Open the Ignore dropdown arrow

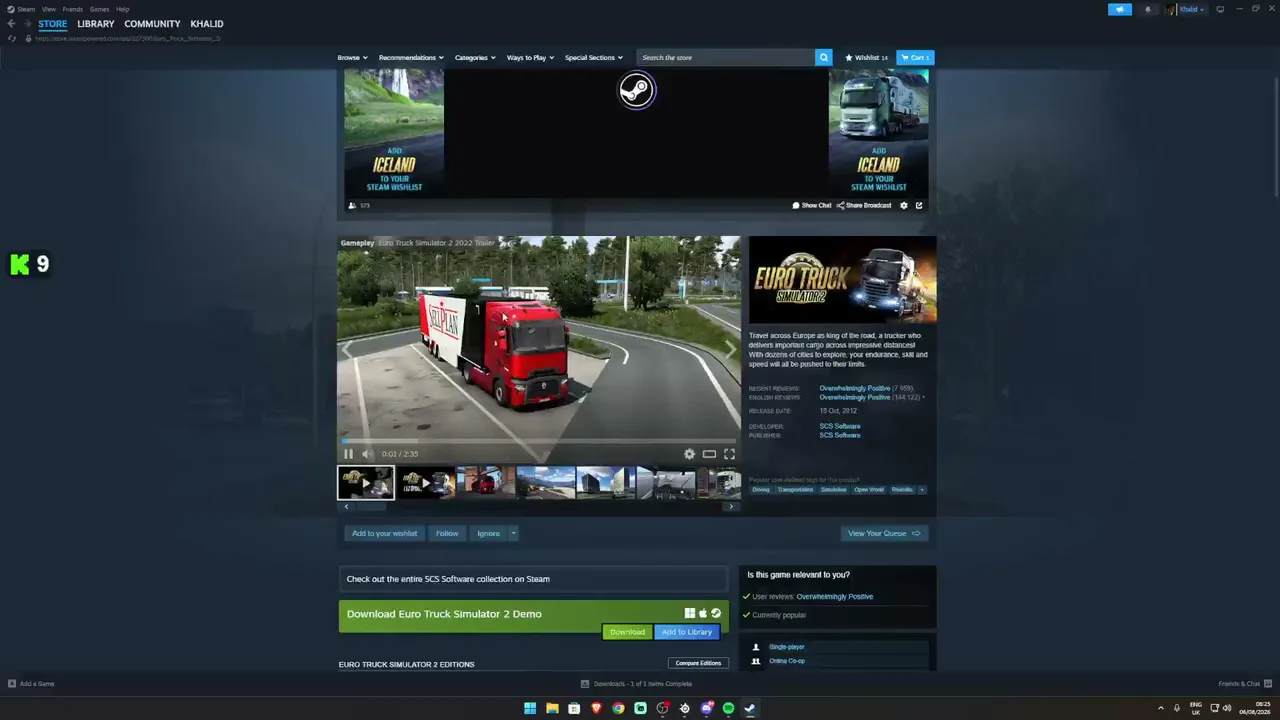[513, 533]
